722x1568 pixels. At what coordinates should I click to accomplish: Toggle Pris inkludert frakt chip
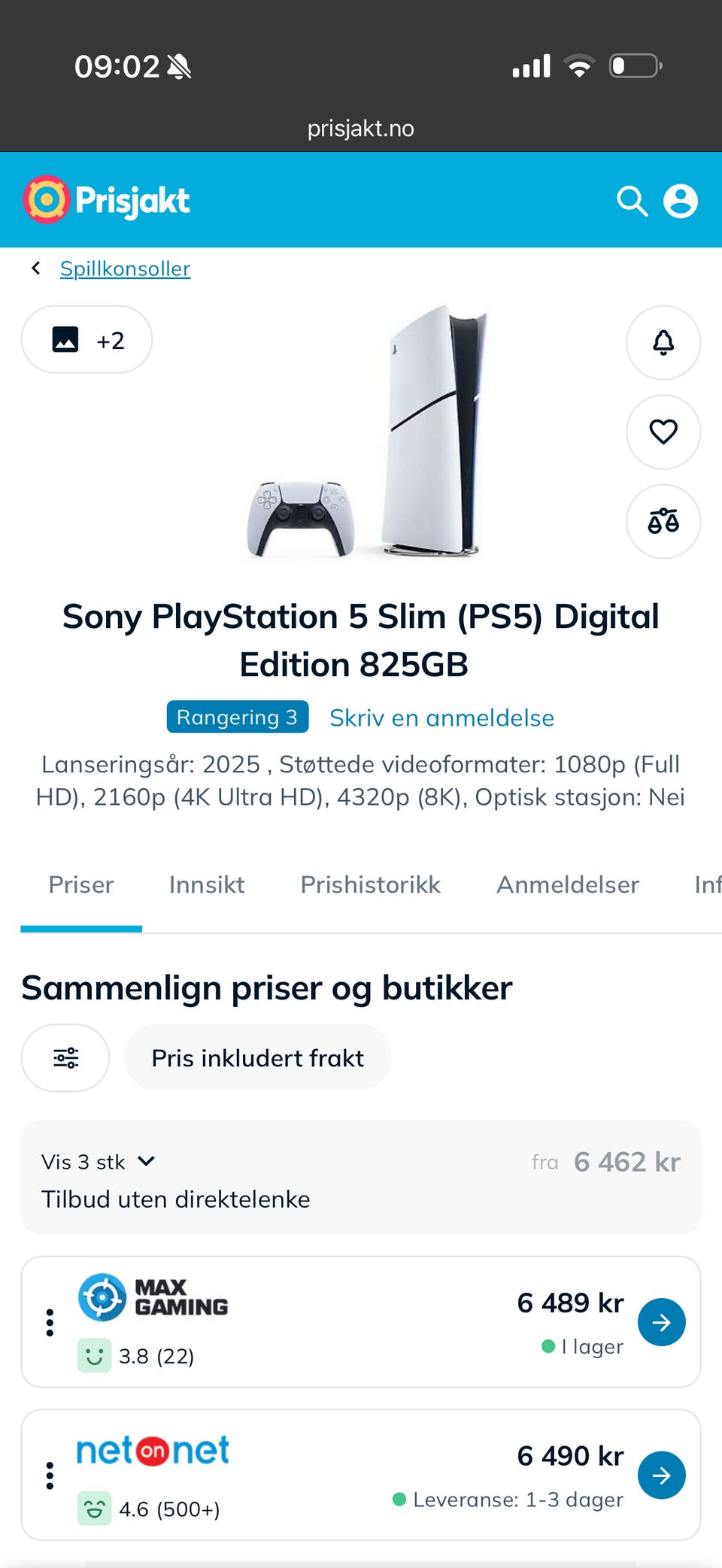coord(257,1057)
